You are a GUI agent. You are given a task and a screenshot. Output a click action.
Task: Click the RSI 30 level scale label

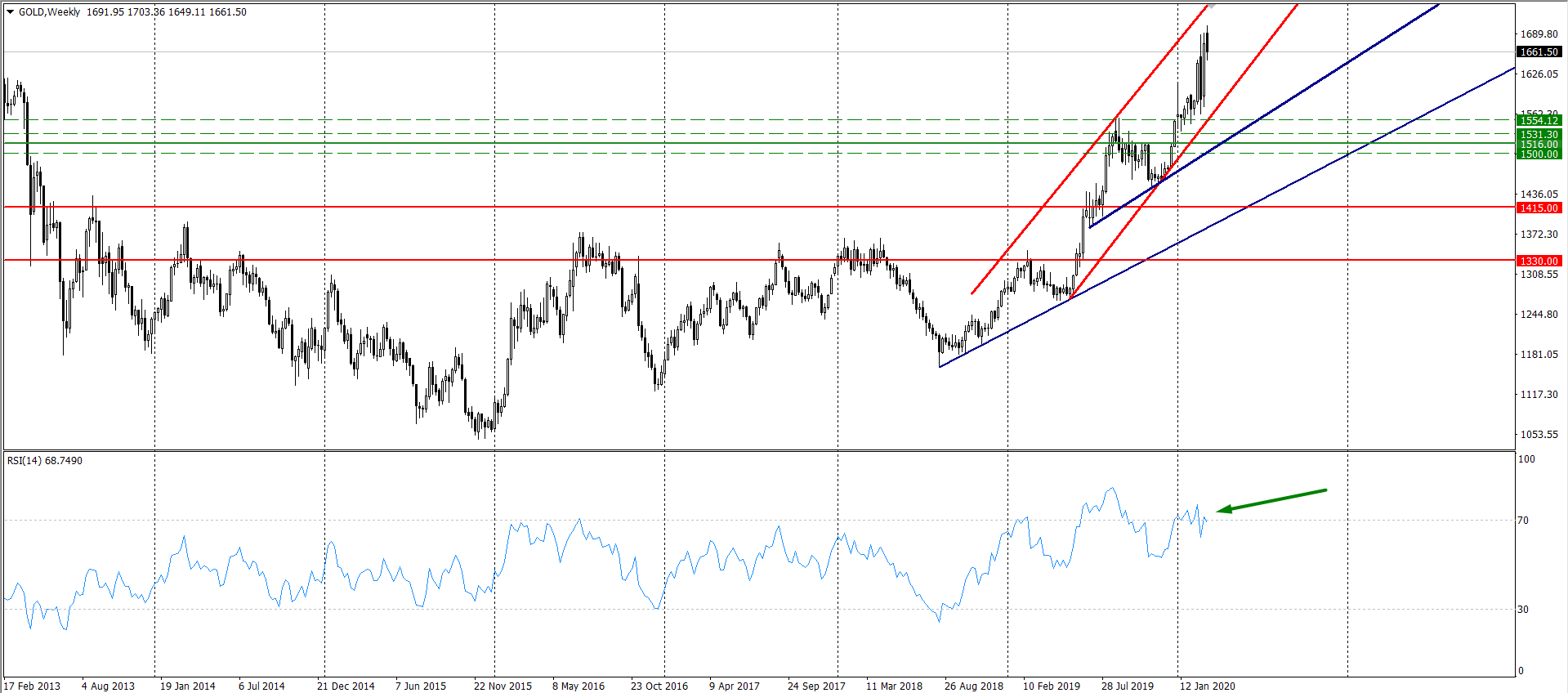click(1523, 610)
